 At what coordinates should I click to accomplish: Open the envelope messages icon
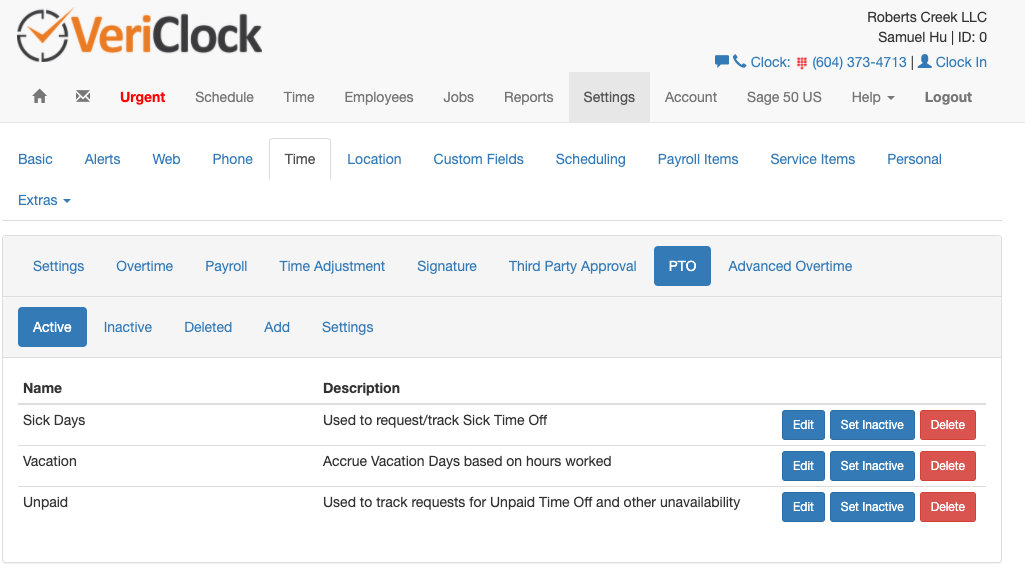click(x=83, y=97)
